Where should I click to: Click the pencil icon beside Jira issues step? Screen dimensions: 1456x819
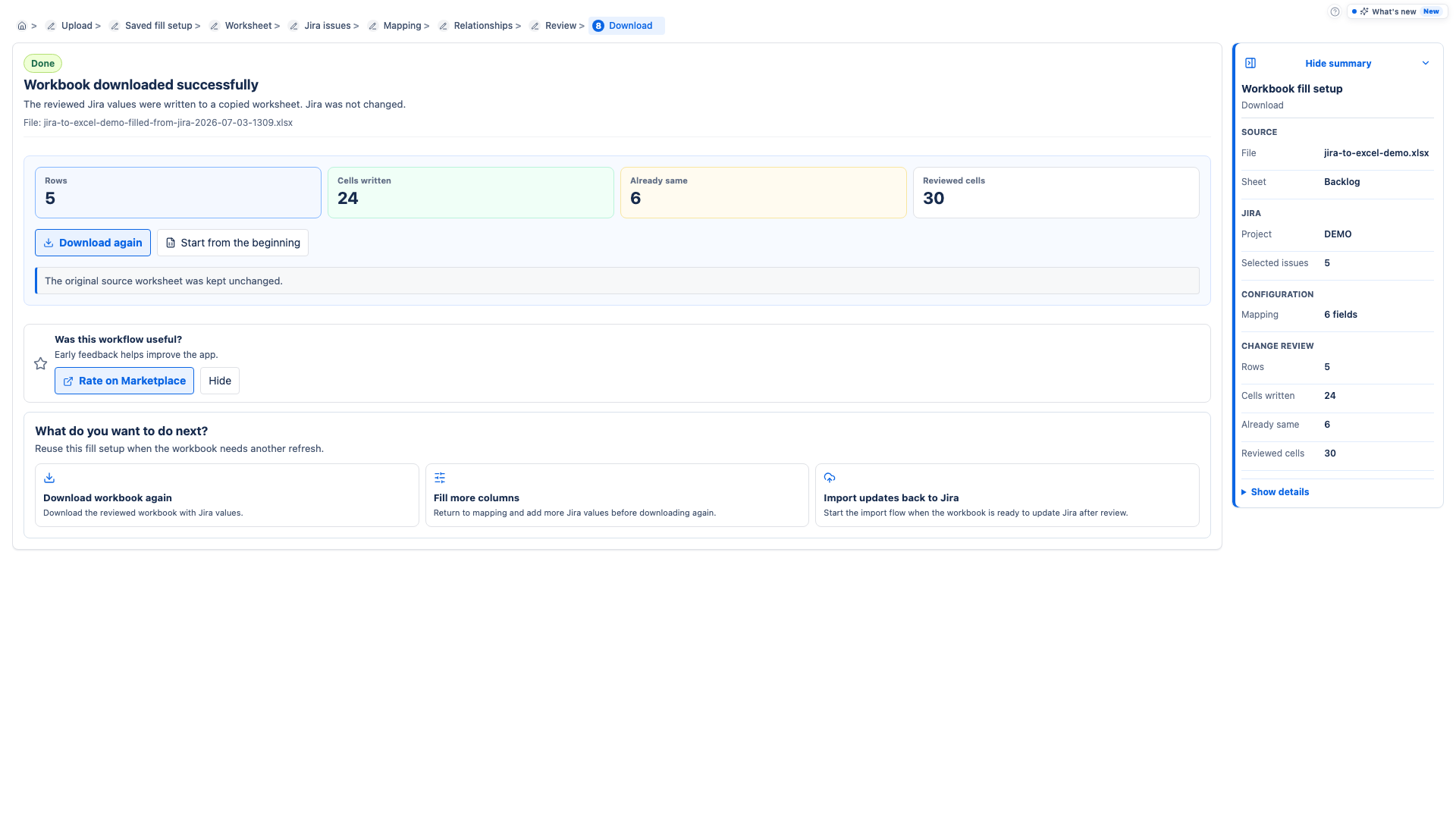coord(293,26)
